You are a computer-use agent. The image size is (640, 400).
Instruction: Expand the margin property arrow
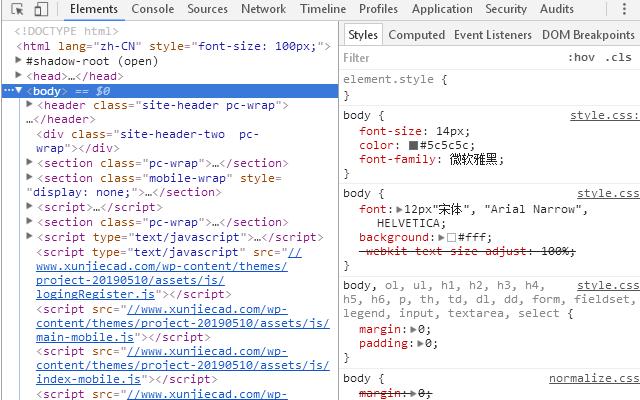point(411,328)
